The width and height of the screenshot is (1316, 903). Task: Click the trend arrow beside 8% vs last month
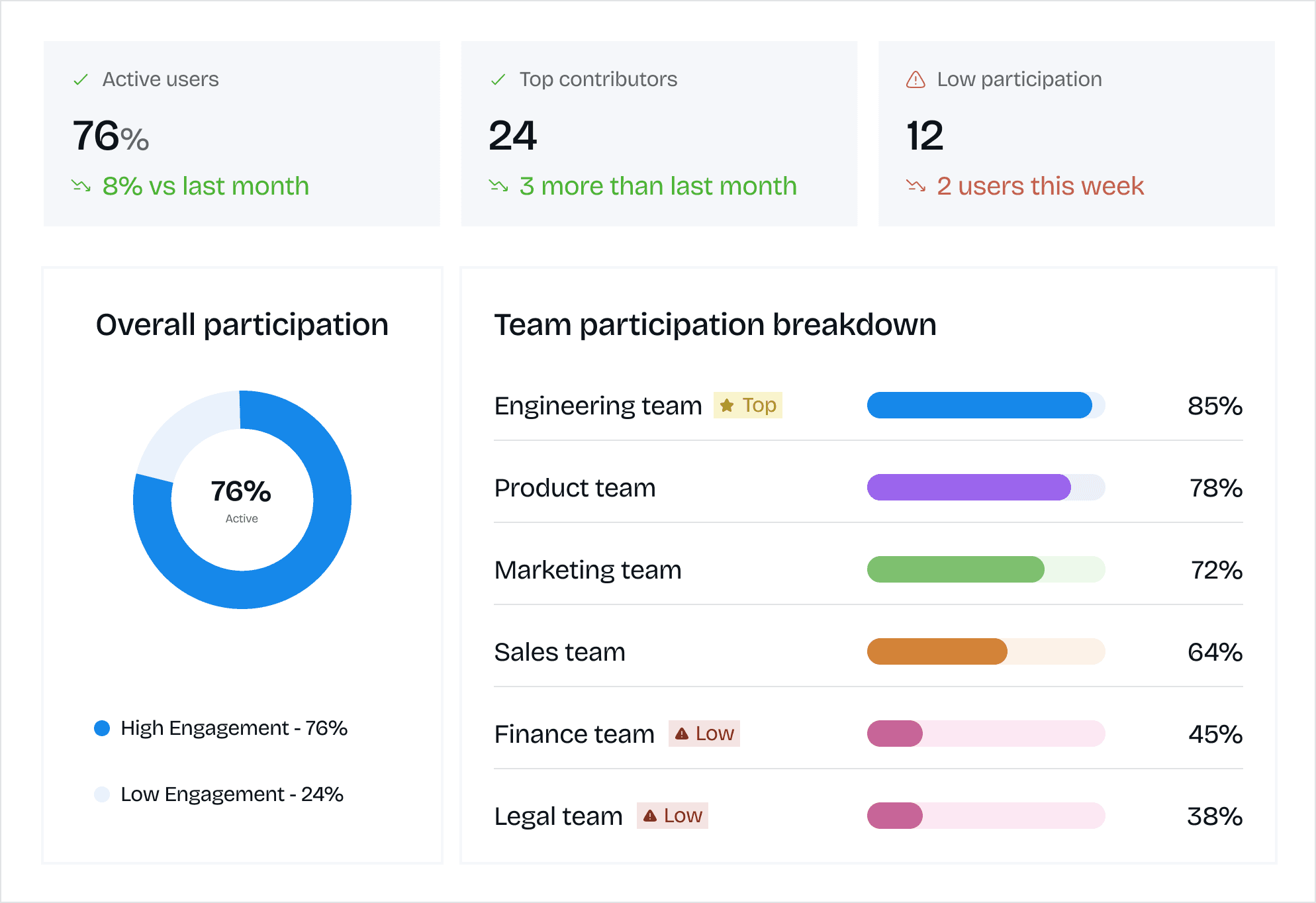pos(81,186)
